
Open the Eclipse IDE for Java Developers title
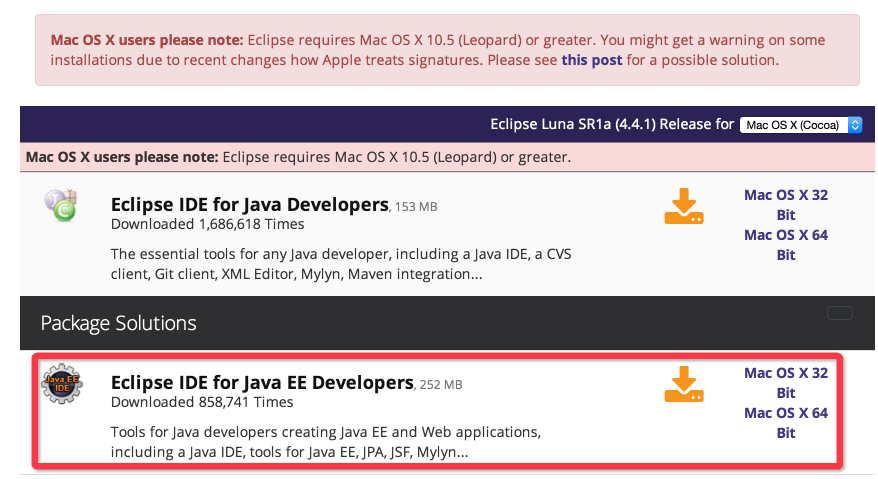(x=249, y=204)
